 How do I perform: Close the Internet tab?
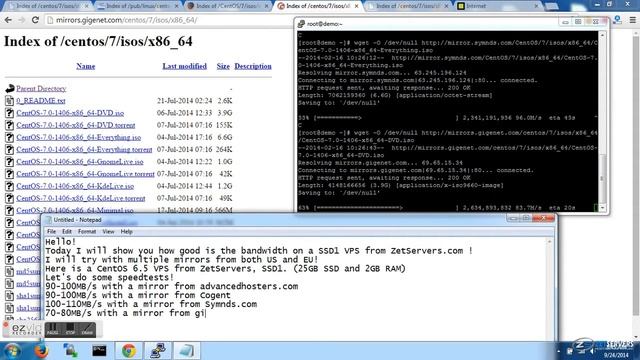tap(536, 6)
